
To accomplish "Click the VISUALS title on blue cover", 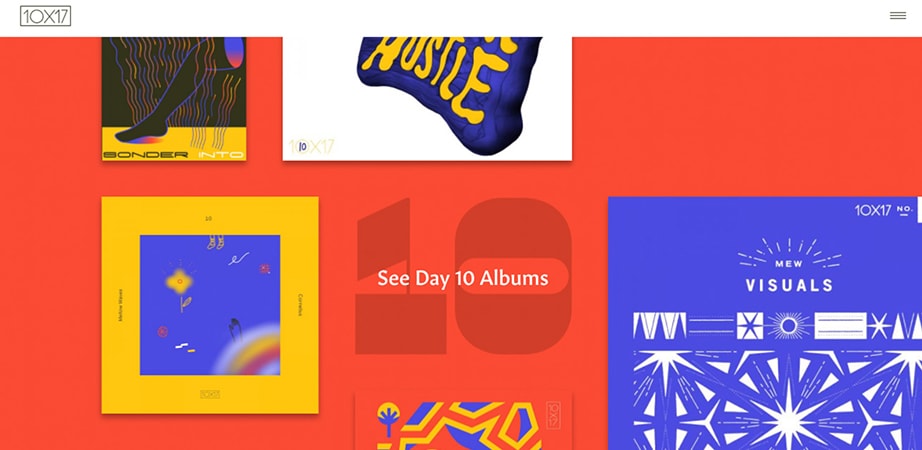I will (789, 286).
